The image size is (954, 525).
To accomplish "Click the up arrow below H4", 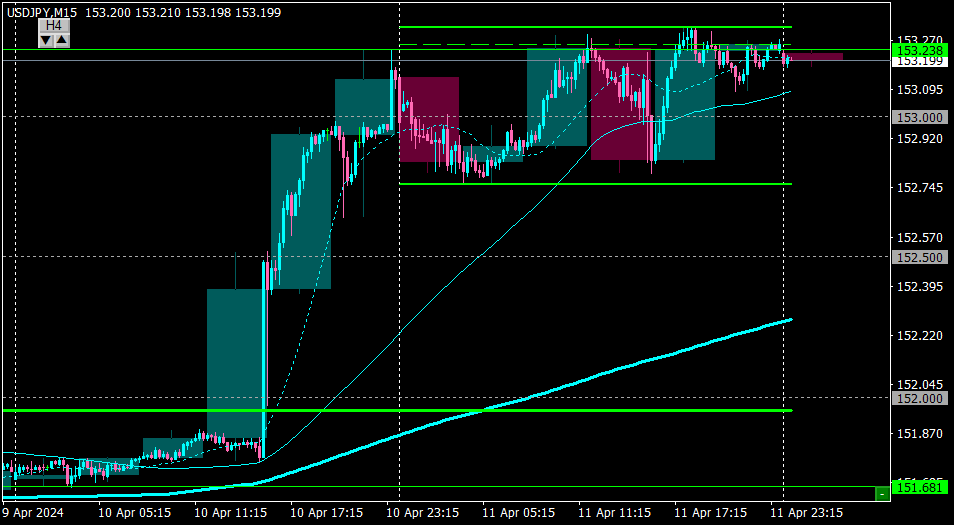I will (62, 41).
